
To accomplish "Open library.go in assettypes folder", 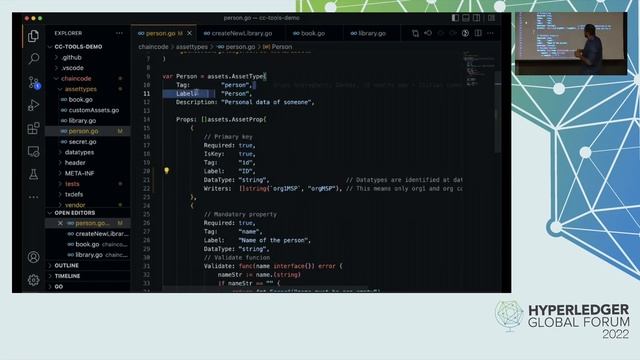I will pos(82,121).
